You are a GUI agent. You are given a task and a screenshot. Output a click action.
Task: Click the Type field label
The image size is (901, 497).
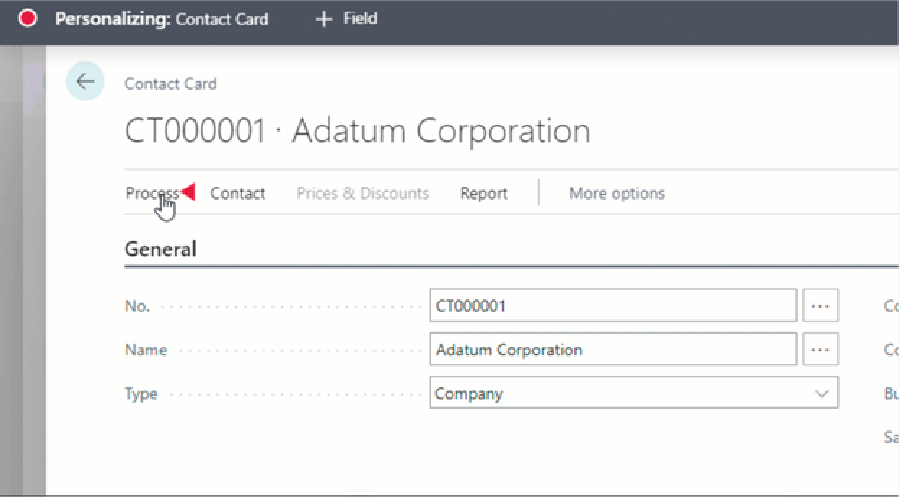[x=141, y=394]
